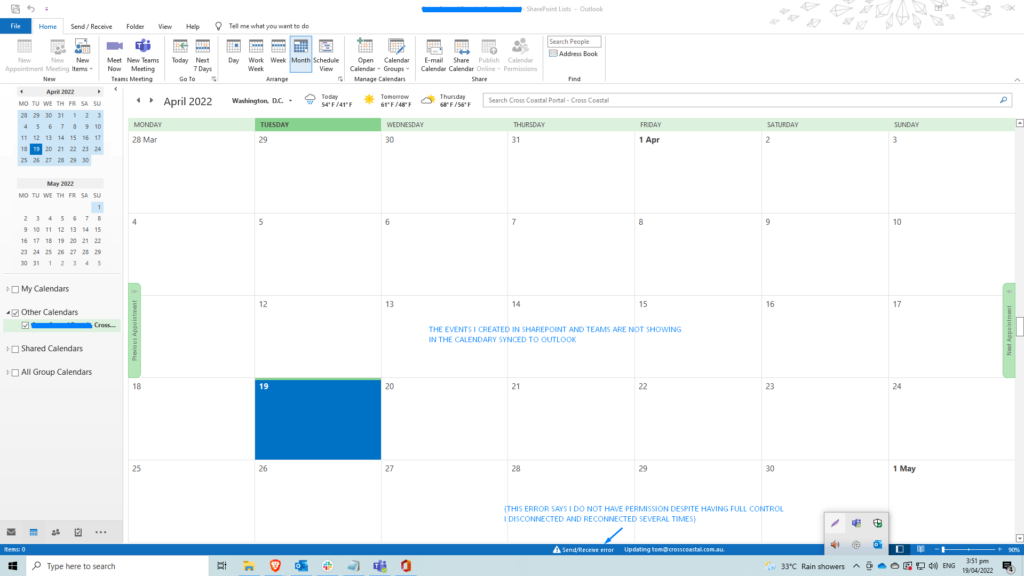Show the Next 7 Days

(x=202, y=55)
